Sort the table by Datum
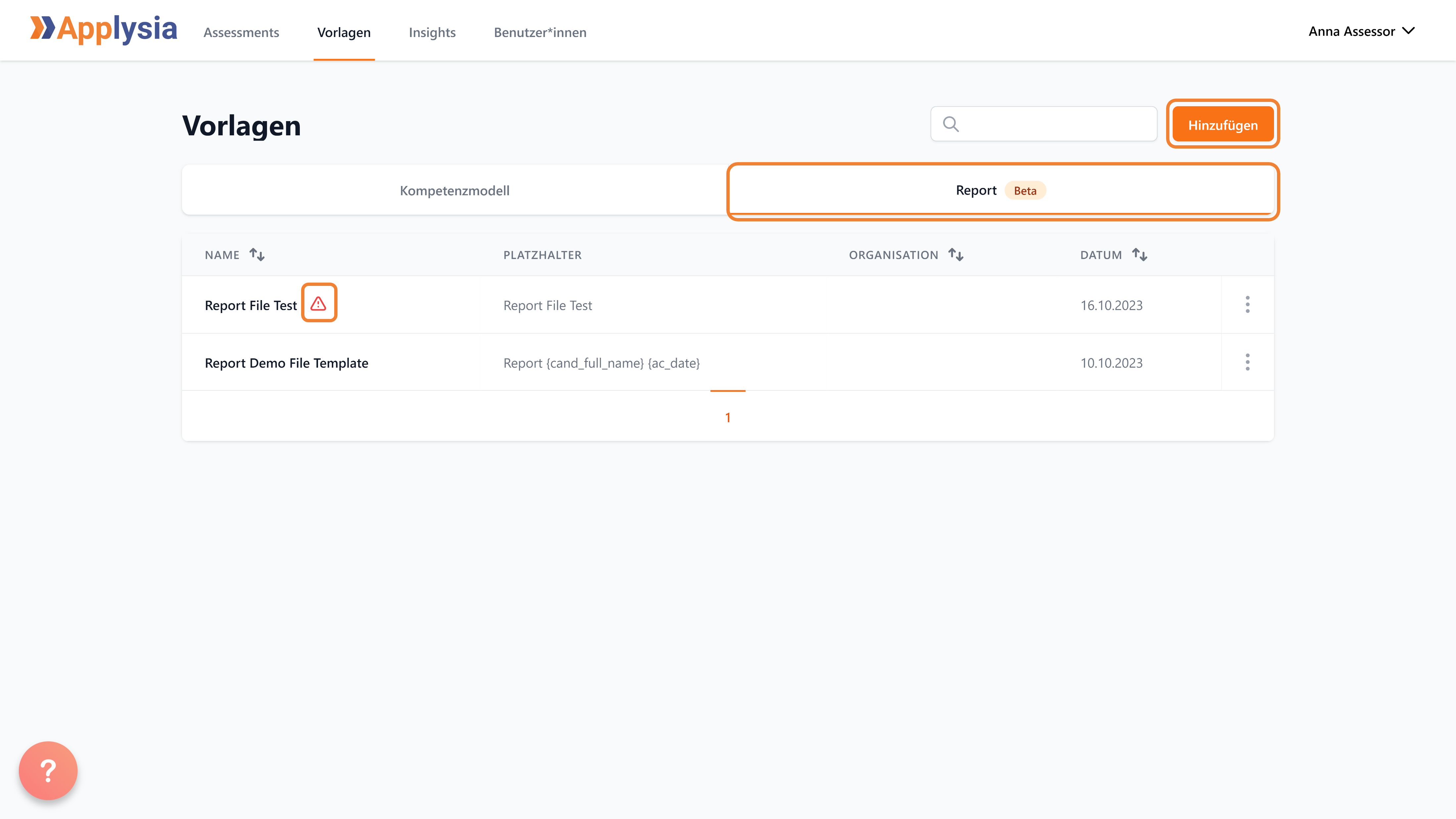 (1139, 254)
